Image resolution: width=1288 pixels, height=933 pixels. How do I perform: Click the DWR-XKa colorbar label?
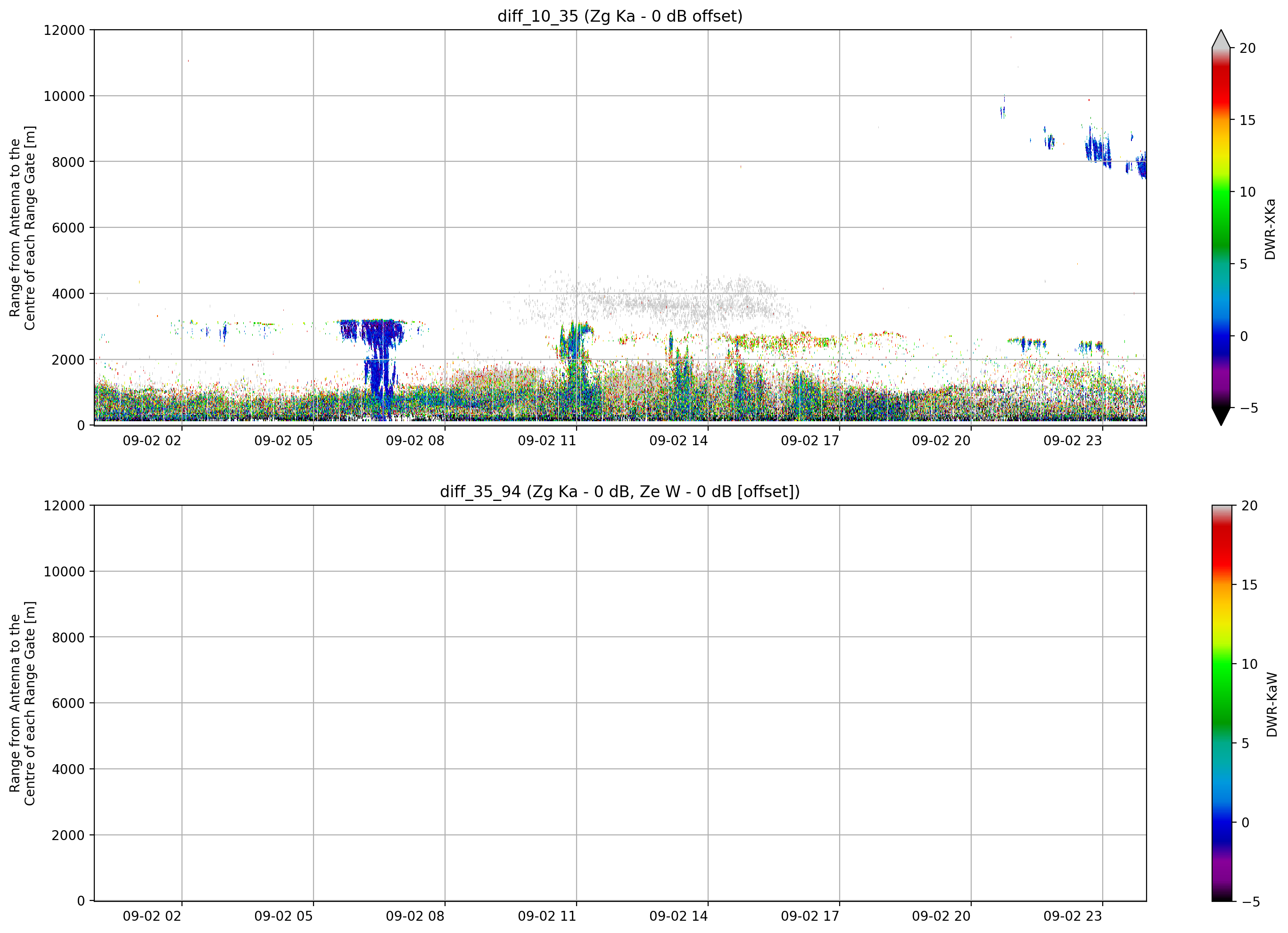(1270, 228)
